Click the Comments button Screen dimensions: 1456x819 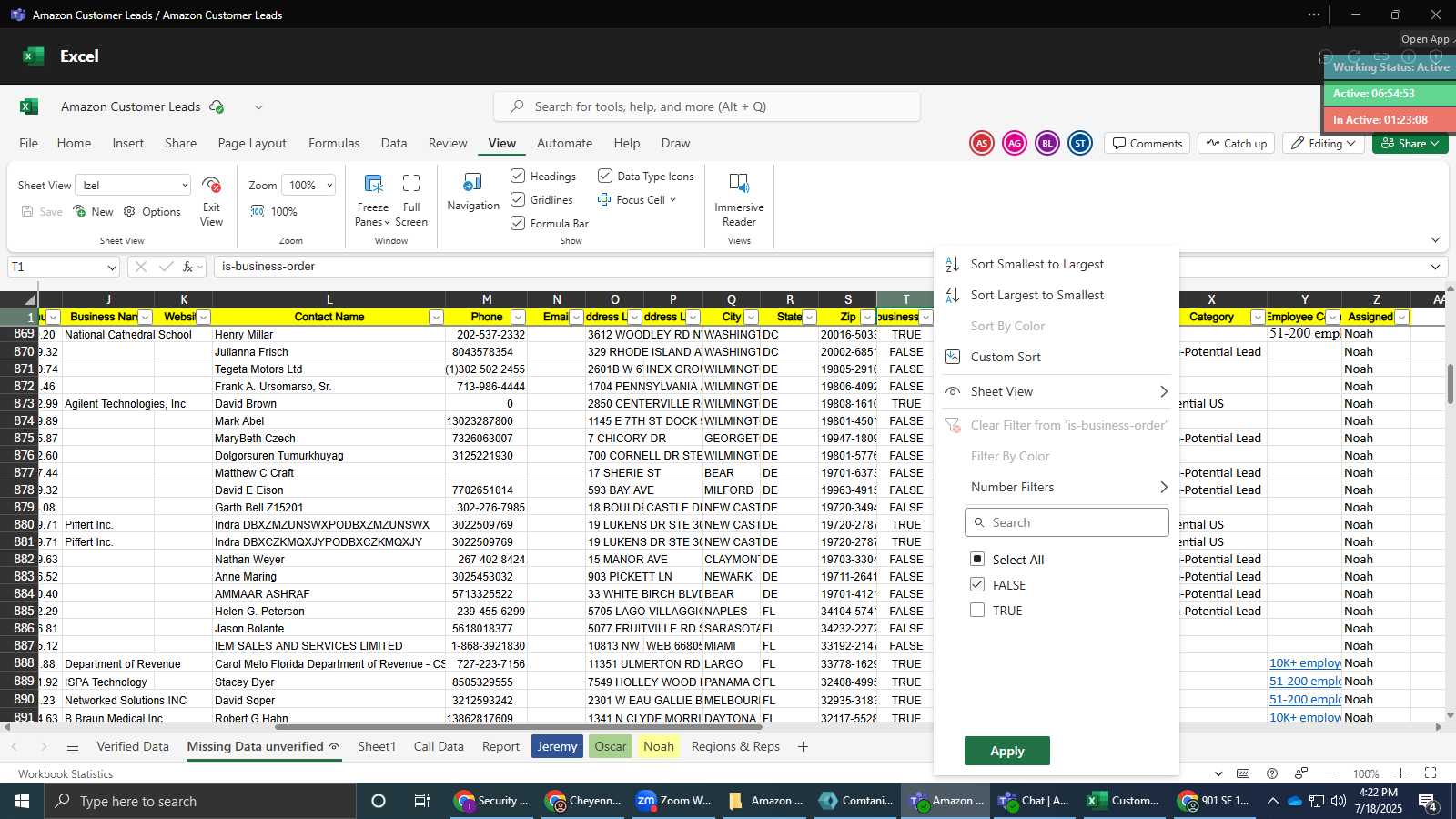pos(1147,143)
